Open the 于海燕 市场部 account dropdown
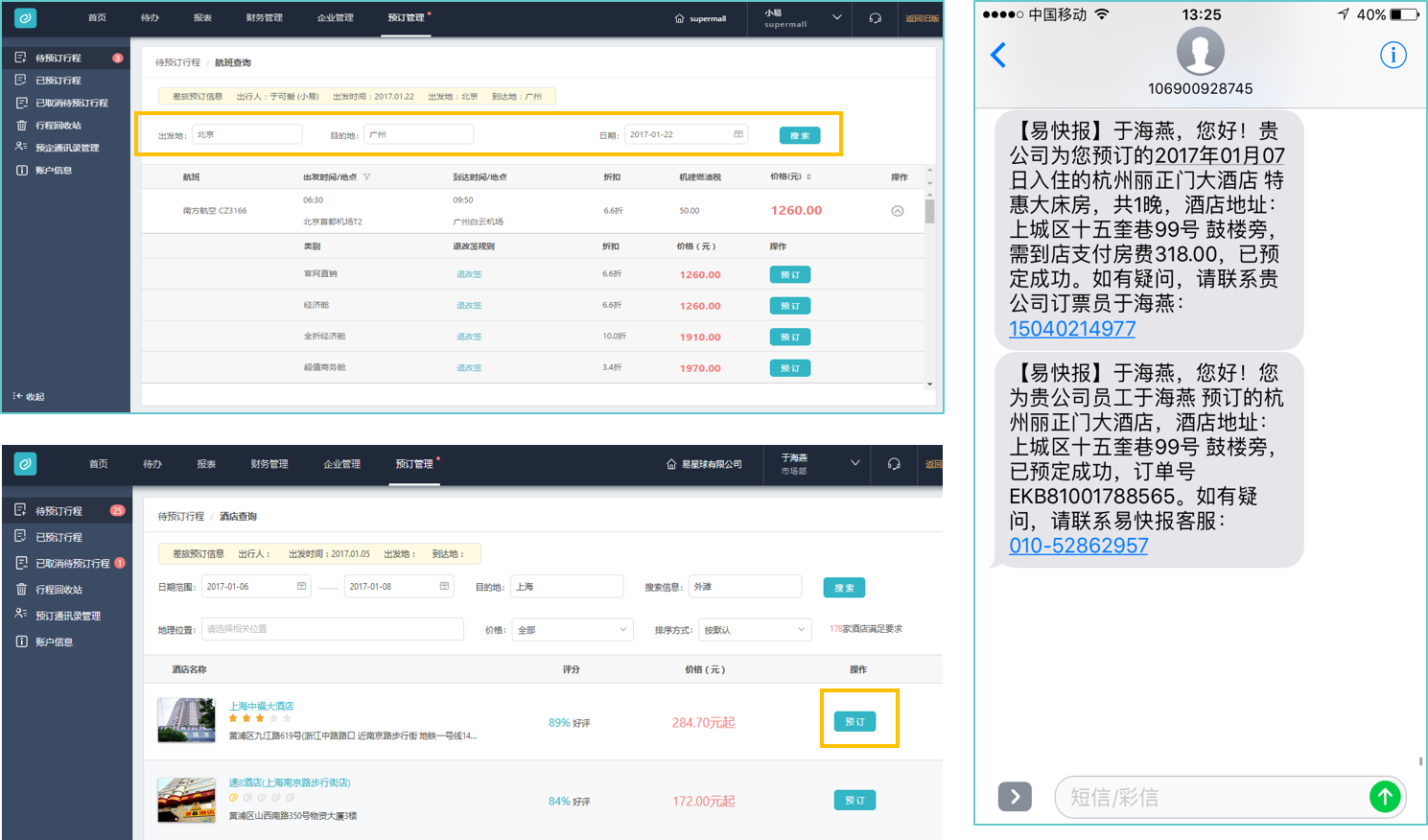Viewport: 1428px width, 840px height. 854,464
